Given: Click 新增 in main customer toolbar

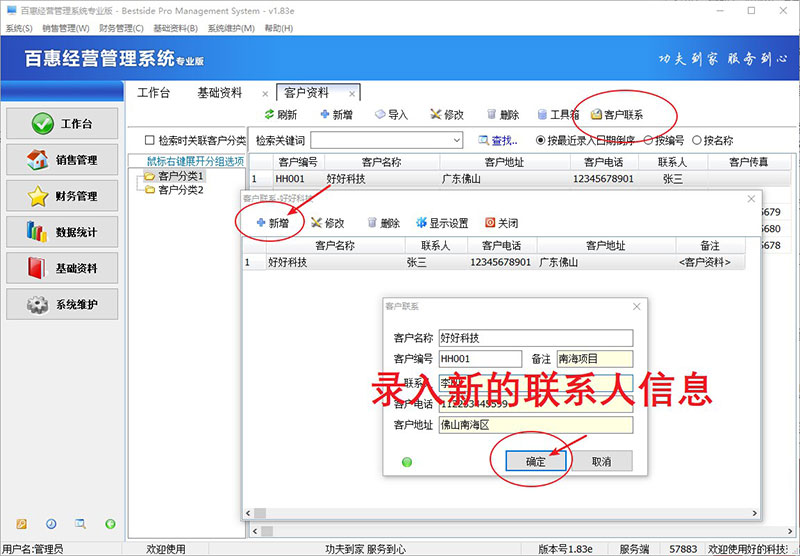Looking at the screenshot, I should tap(336, 115).
